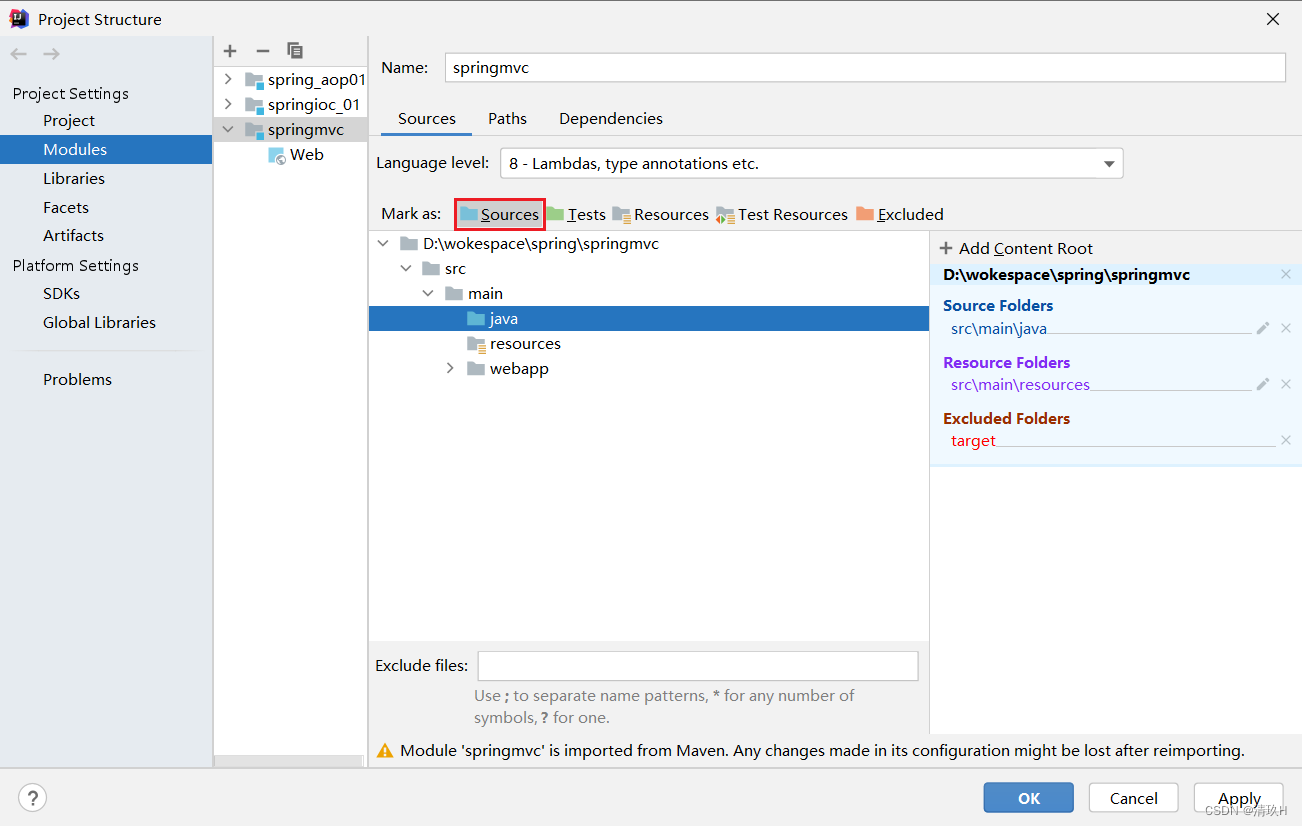Click the webapp folder icon
1302x826 pixels.
(x=476, y=368)
